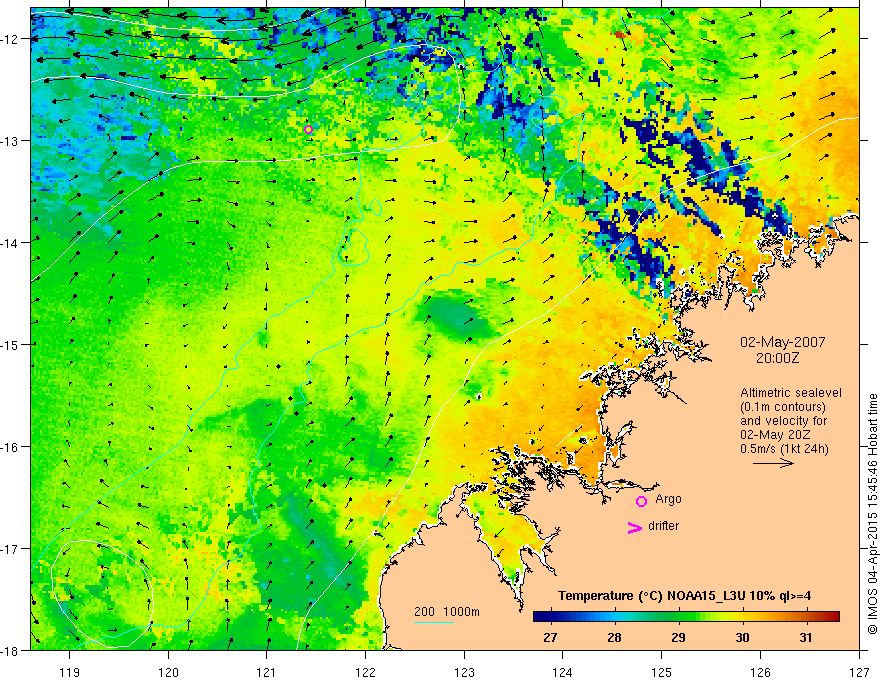
Task: Click the '30' colorbar tick label
Action: pyautogui.click(x=742, y=637)
